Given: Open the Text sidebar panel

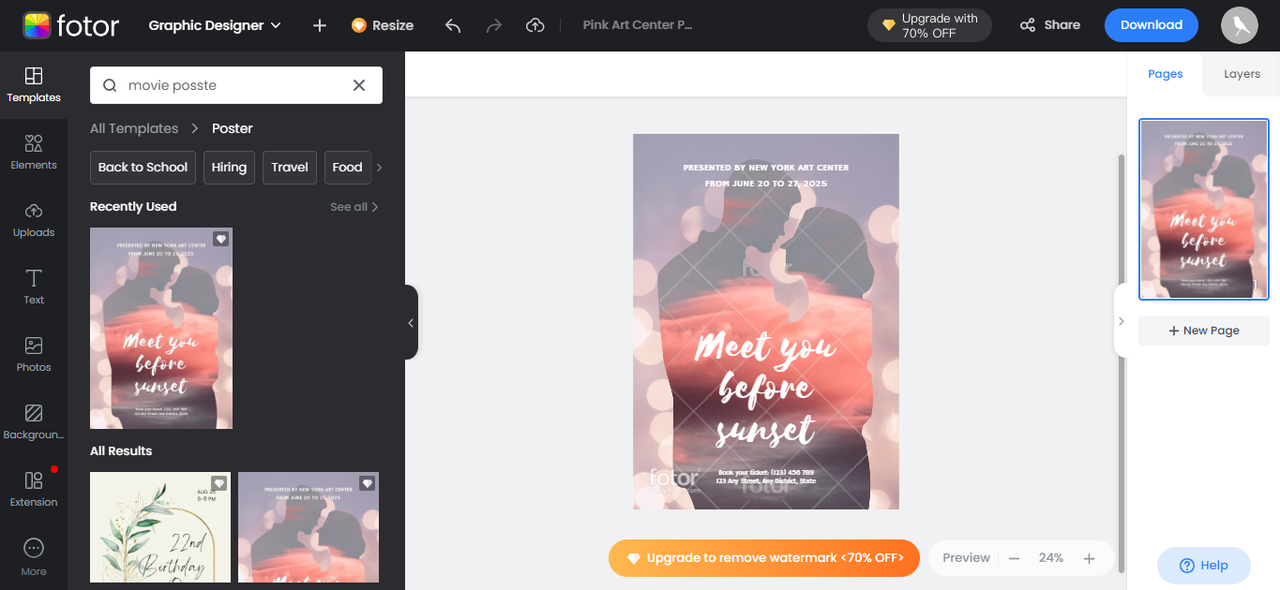Looking at the screenshot, I should point(33,287).
